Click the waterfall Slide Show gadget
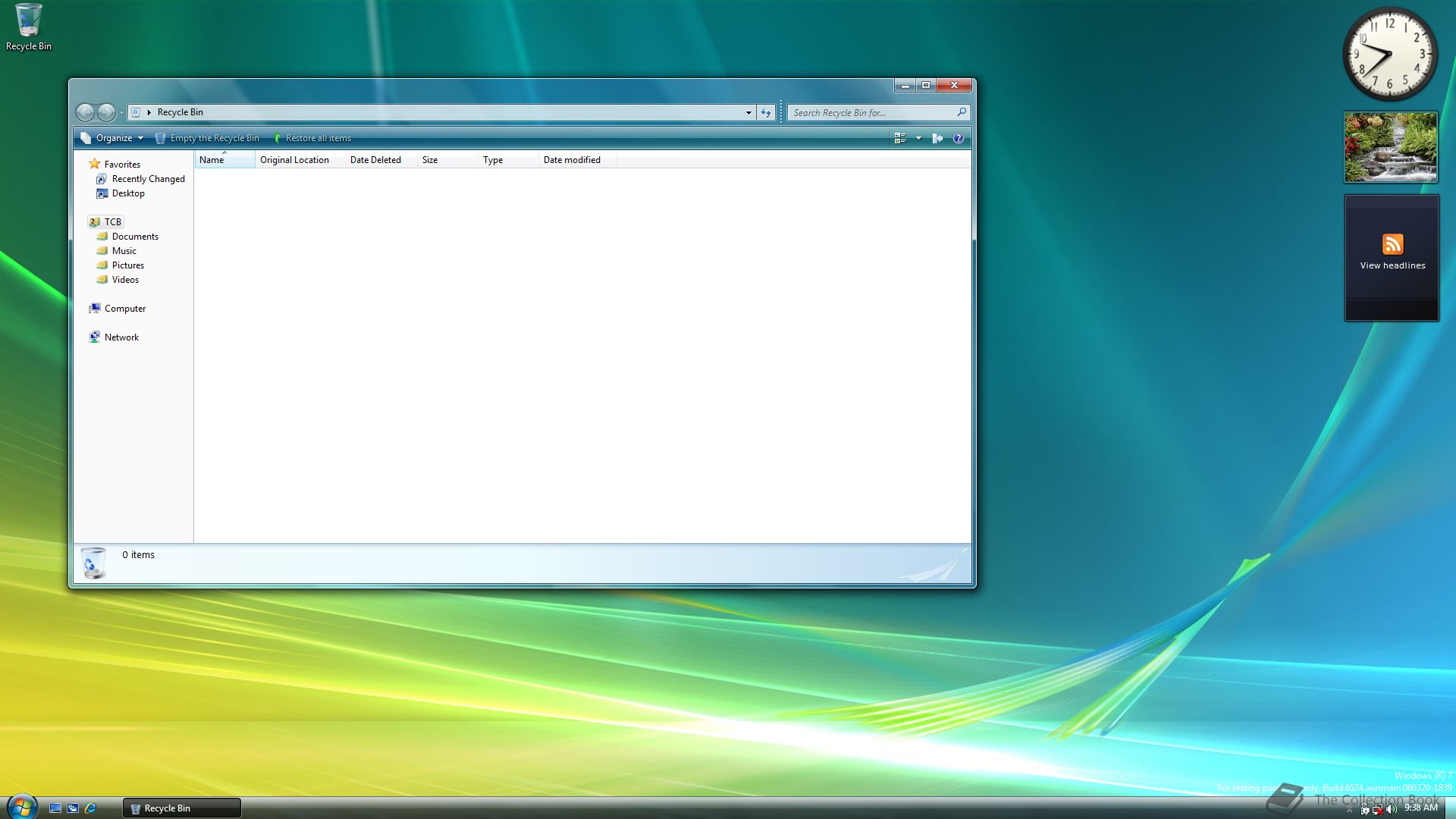The image size is (1456, 819). (x=1391, y=147)
